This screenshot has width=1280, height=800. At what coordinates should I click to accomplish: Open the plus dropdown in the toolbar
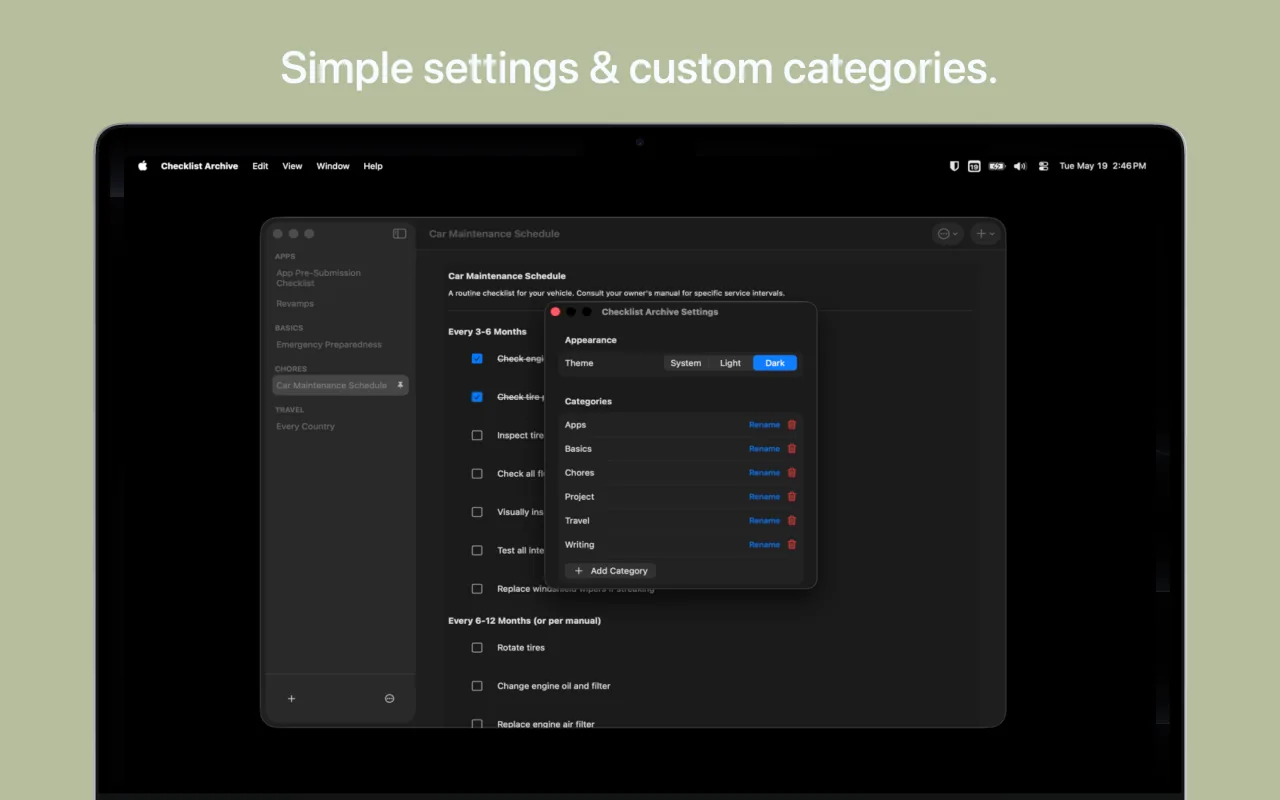click(985, 234)
